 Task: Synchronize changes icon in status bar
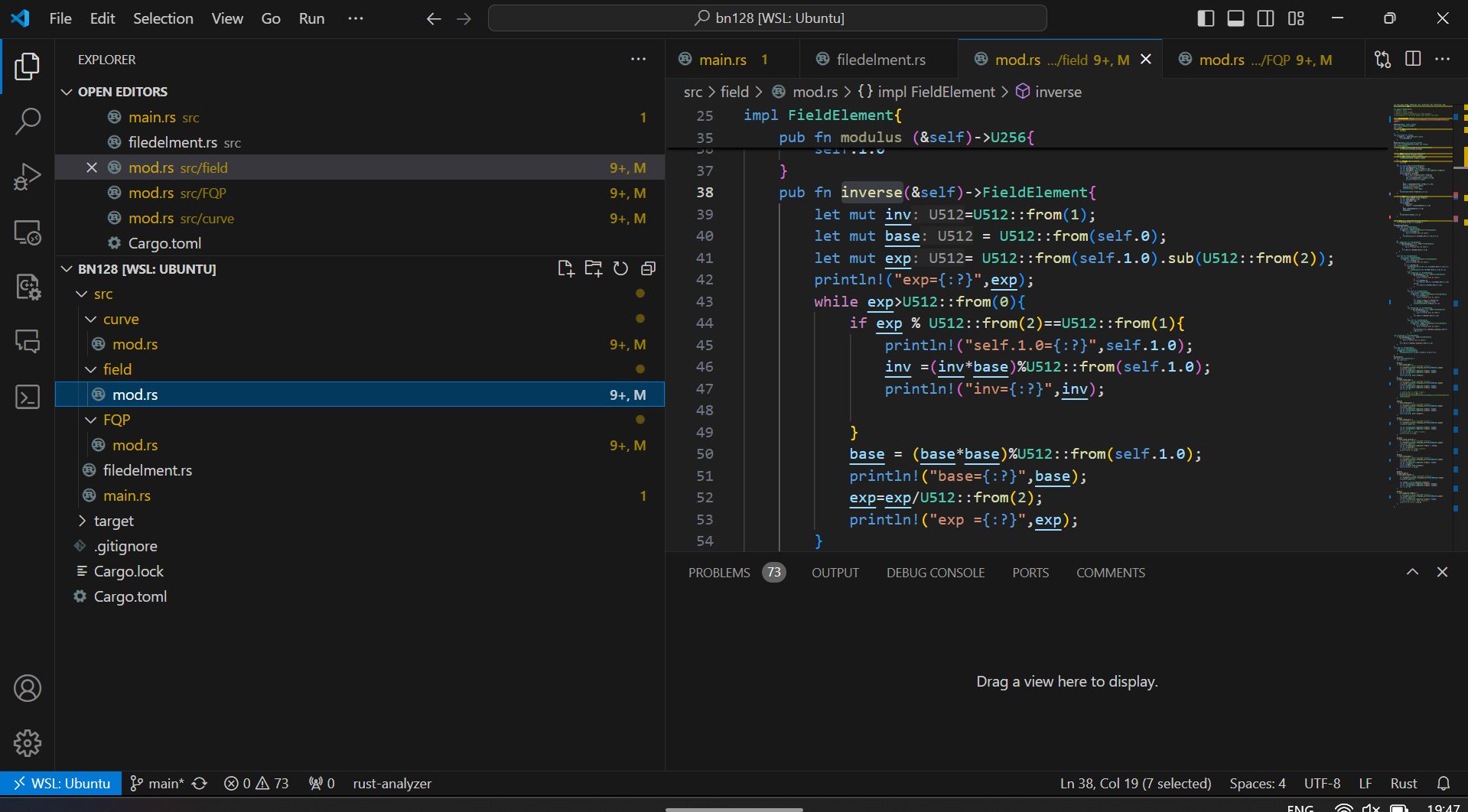click(x=200, y=784)
